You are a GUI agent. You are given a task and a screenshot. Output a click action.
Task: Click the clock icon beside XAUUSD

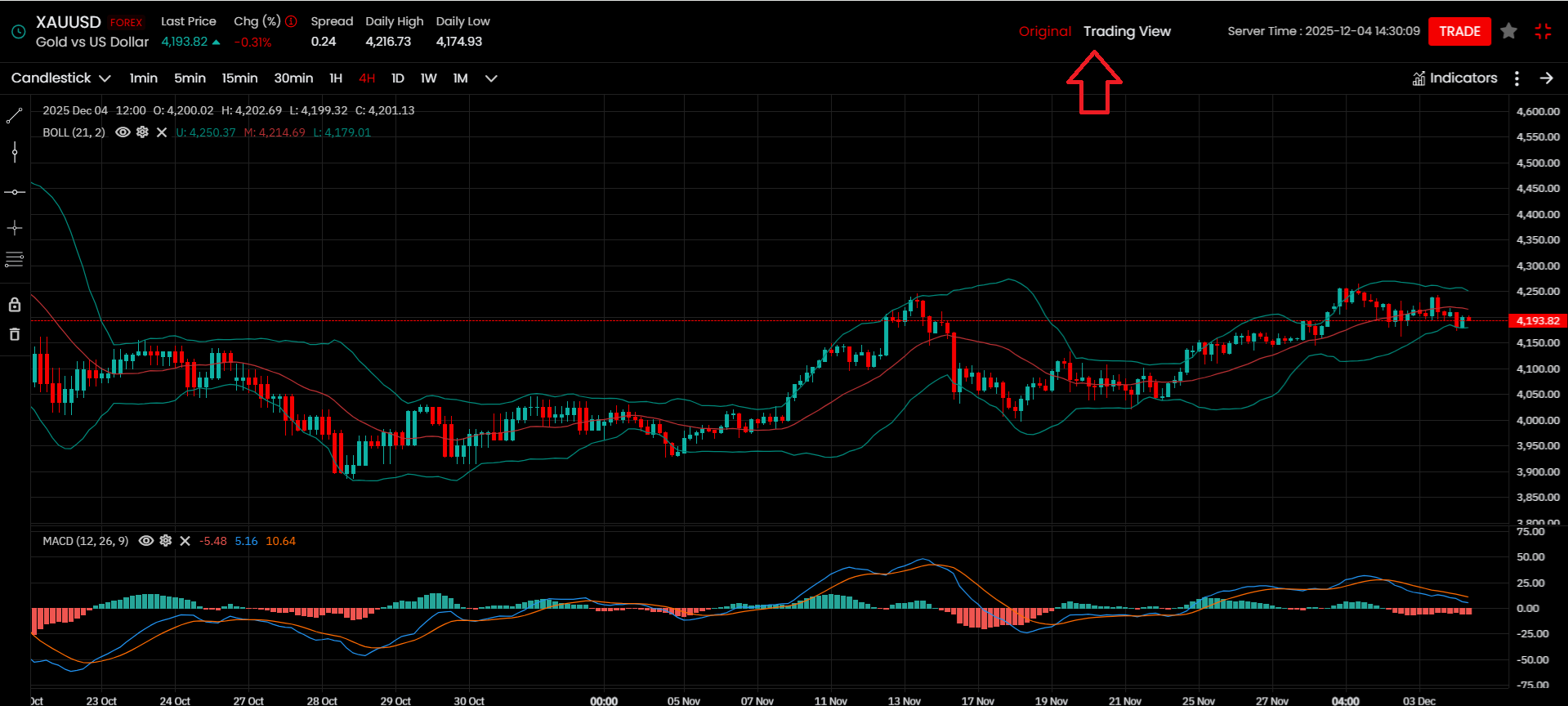pos(18,32)
